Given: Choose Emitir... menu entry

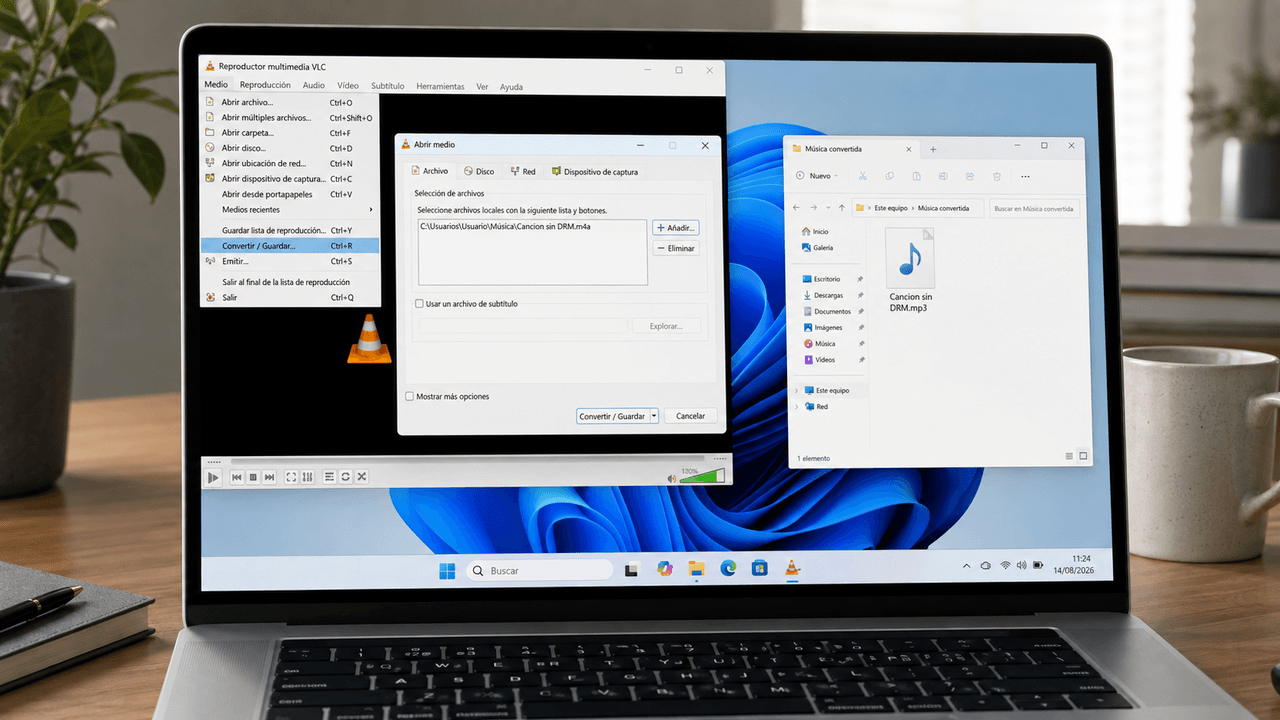Looking at the screenshot, I should coord(290,261).
